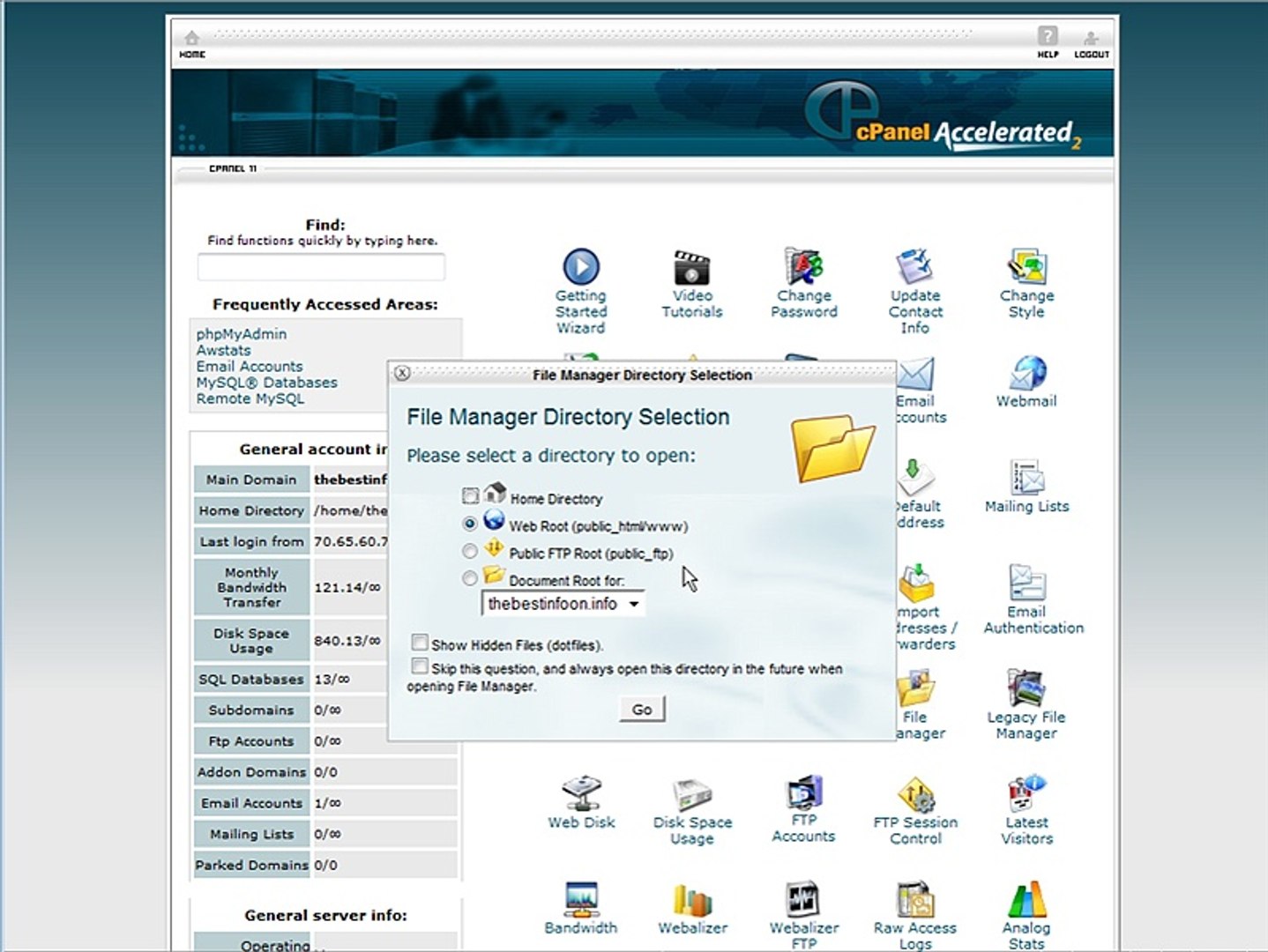Open the Update Contact Info icon
The width and height of the screenshot is (1268, 952).
914,266
